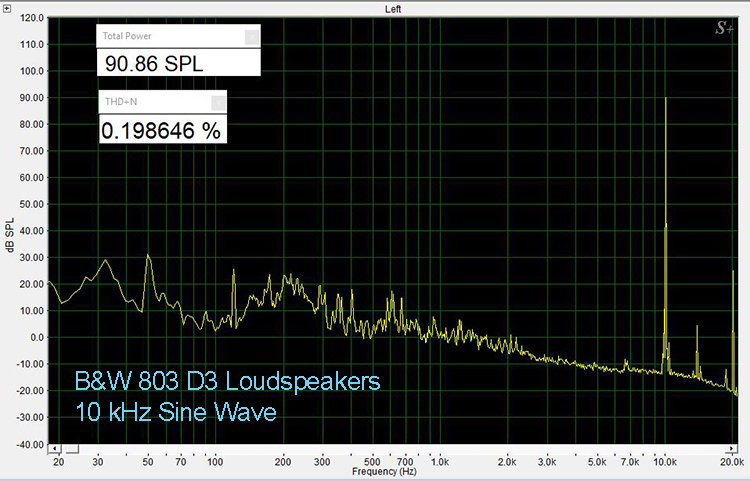Screen dimensions: 750x481
Task: Click the plus expand icon at top-left corner
Action: 9,9
